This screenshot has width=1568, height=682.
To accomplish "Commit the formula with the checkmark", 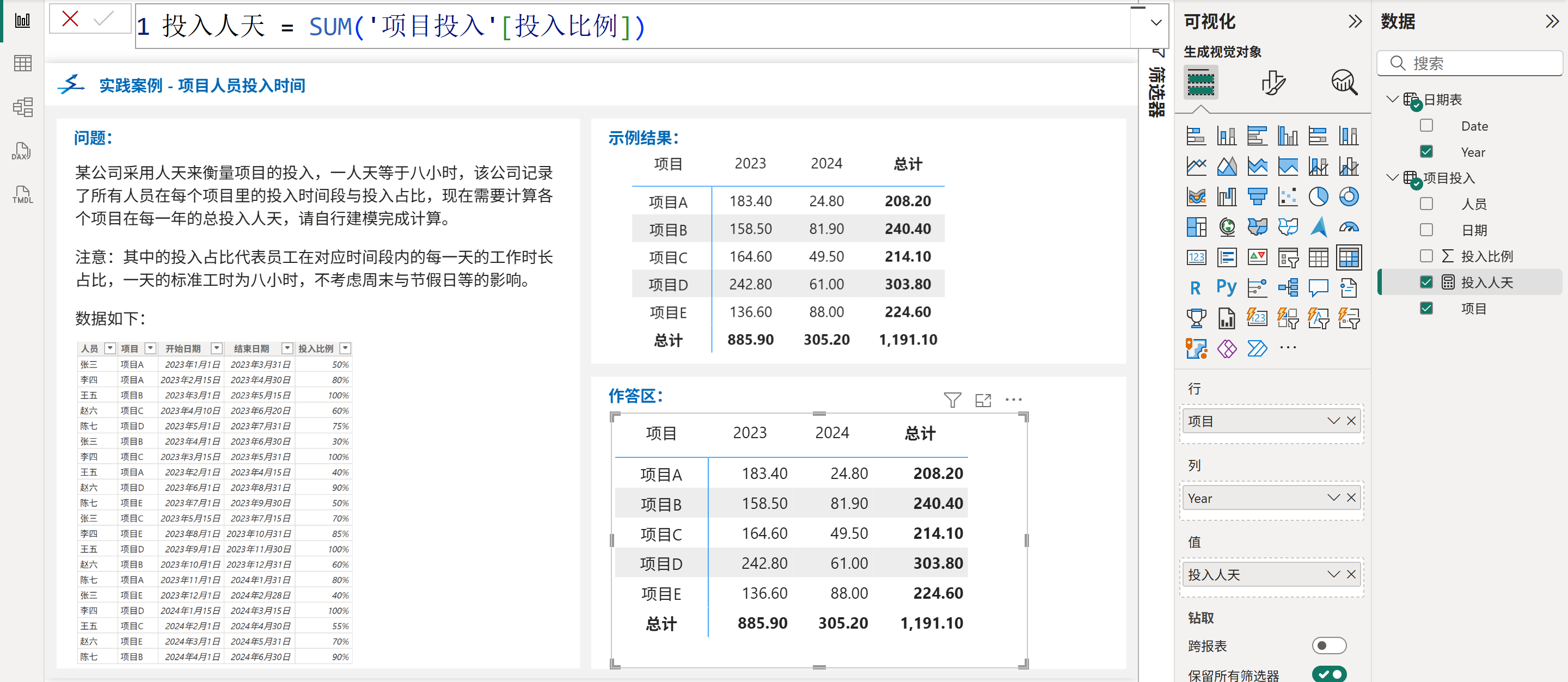I will 103,19.
